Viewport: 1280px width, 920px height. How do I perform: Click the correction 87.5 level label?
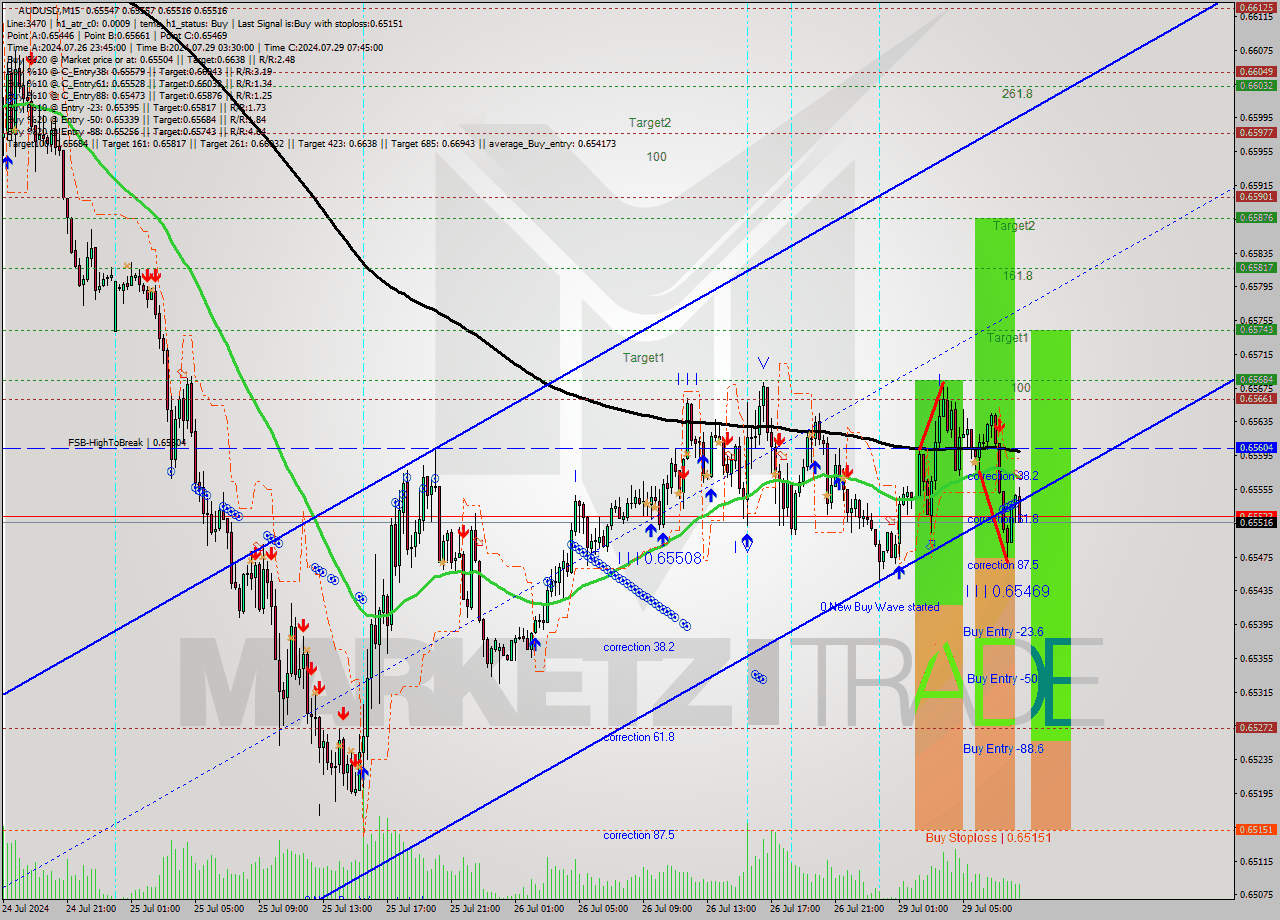(x=640, y=835)
